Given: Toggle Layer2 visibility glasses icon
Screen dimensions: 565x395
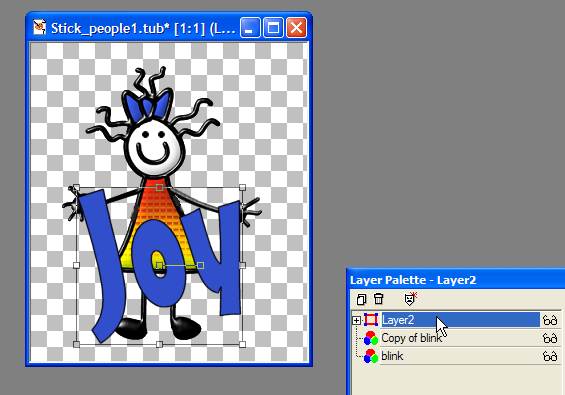Looking at the screenshot, I should click(x=550, y=320).
